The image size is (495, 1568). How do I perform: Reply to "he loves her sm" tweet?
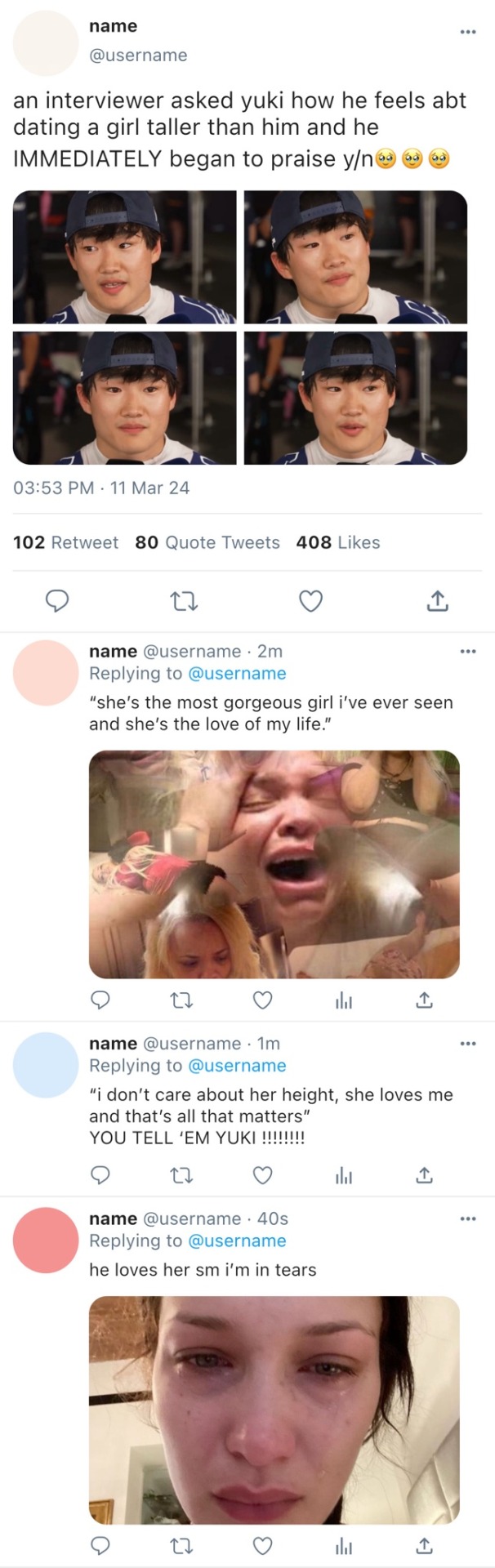(100, 1545)
